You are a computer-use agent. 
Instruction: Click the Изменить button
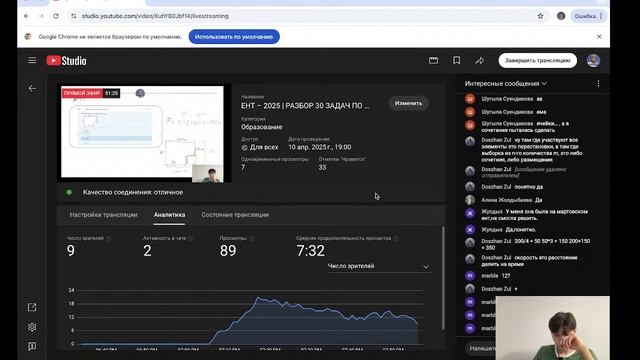408,103
